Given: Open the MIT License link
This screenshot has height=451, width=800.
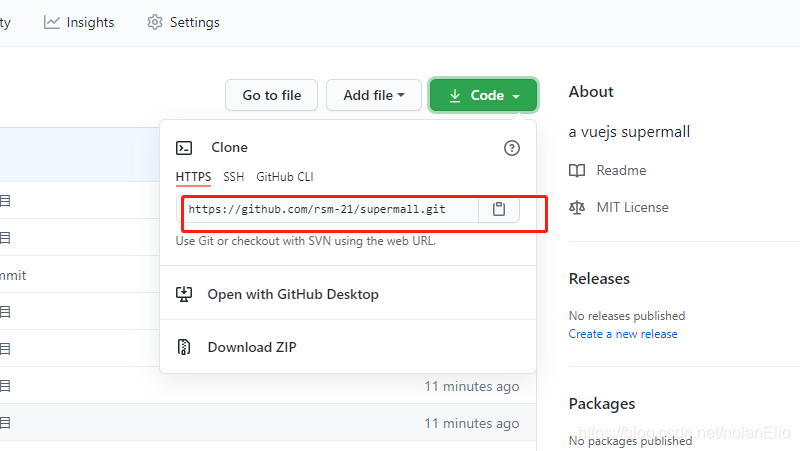Looking at the screenshot, I should point(633,208).
